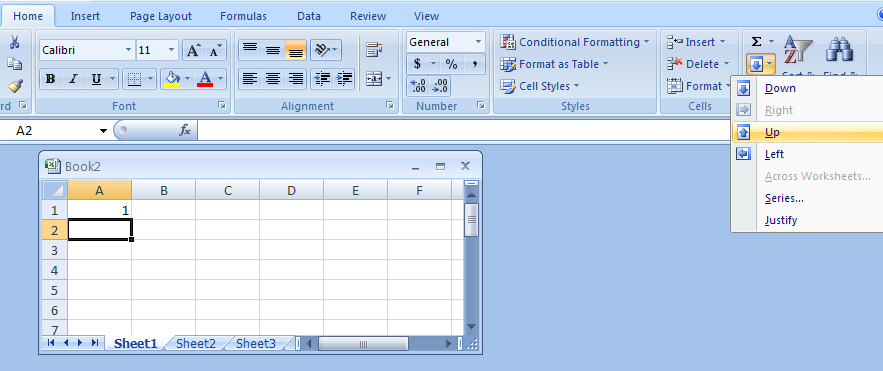
Task: Expand the Borders dropdown arrow
Action: pyautogui.click(x=150, y=79)
